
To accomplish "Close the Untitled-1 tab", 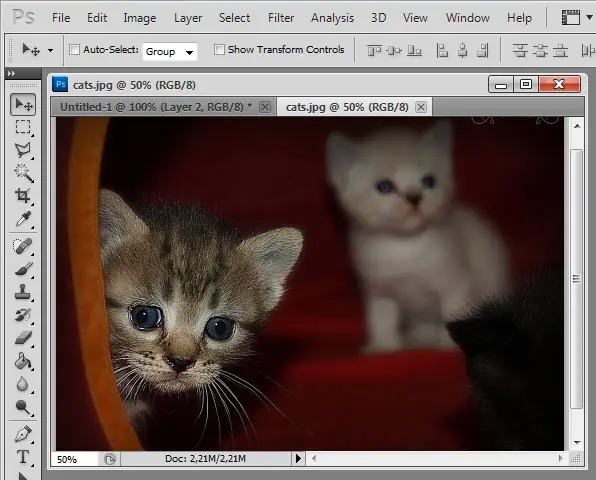I will [x=265, y=107].
